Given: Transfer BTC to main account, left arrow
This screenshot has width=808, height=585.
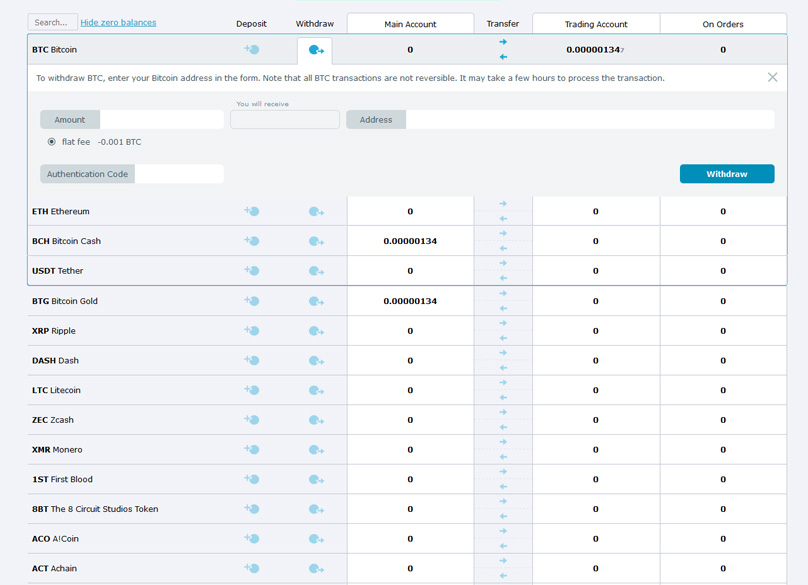Looking at the screenshot, I should pos(503,57).
